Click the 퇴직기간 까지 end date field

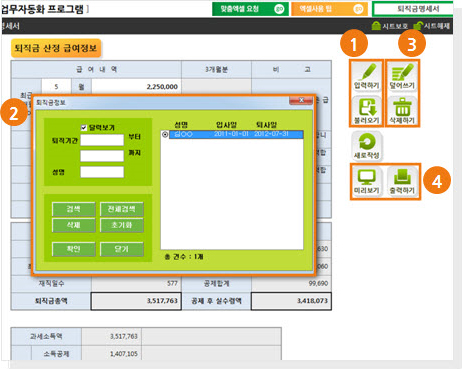coord(102,156)
